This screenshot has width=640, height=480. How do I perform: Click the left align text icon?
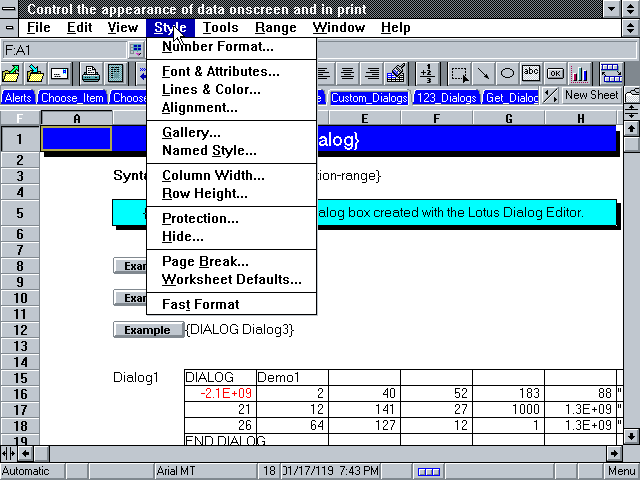pyautogui.click(x=324, y=74)
